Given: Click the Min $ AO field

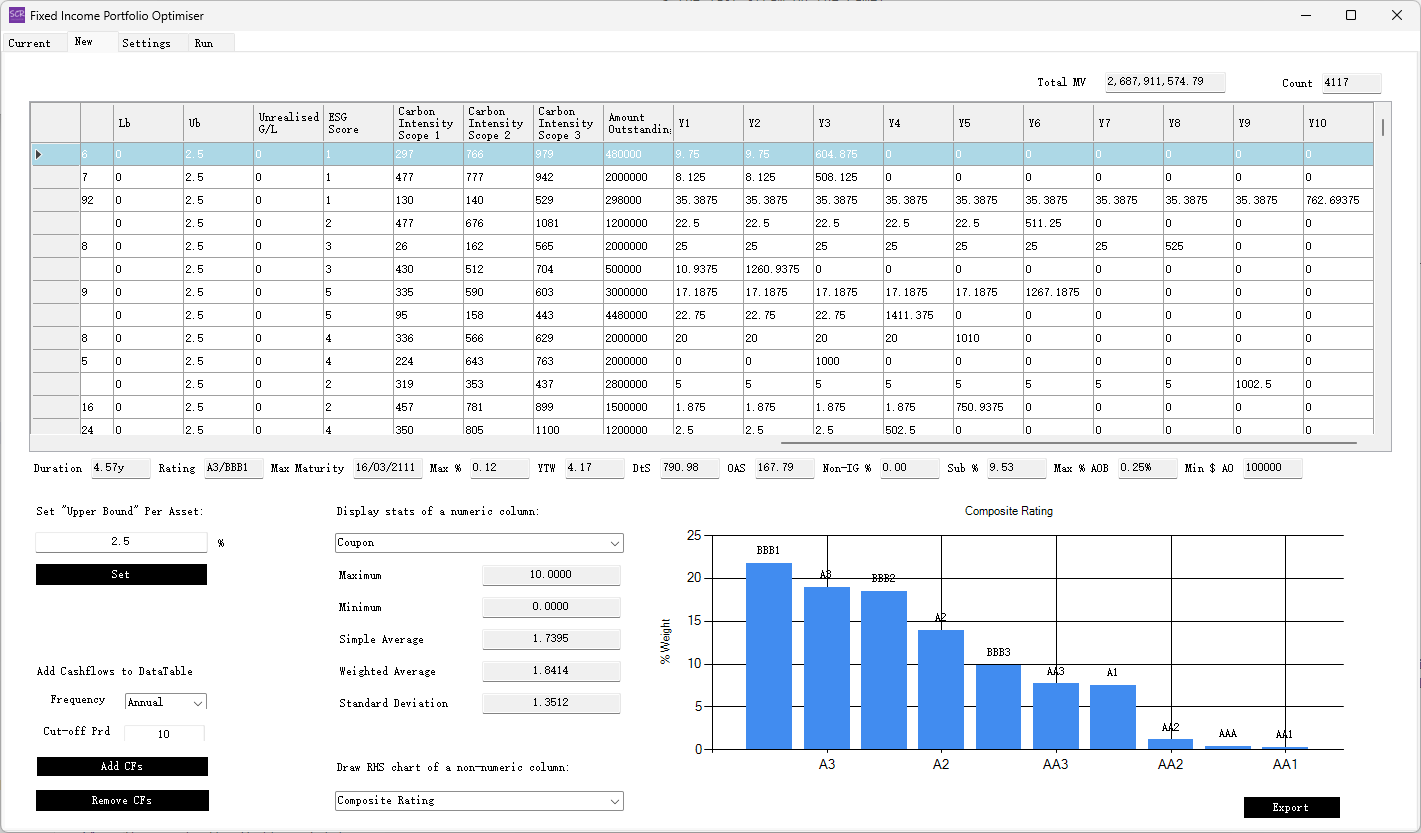Looking at the screenshot, I should pos(1272,468).
